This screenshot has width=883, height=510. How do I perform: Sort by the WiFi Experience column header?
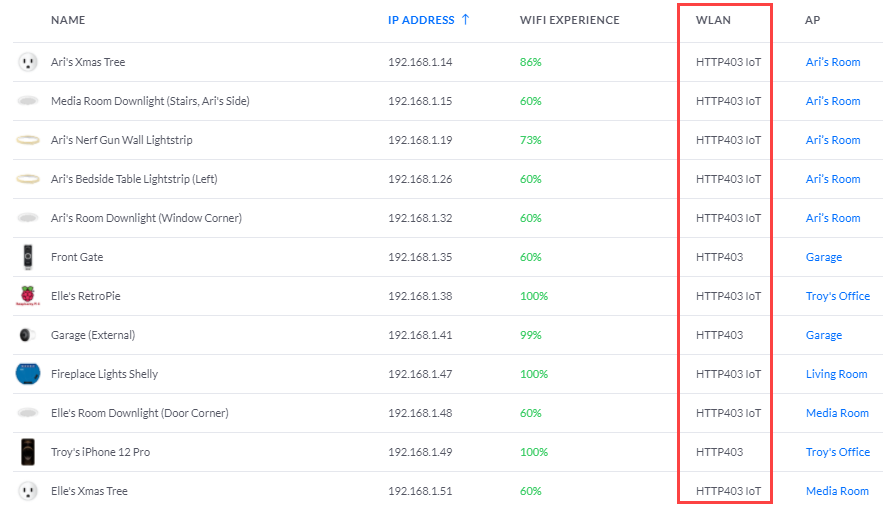(x=569, y=20)
